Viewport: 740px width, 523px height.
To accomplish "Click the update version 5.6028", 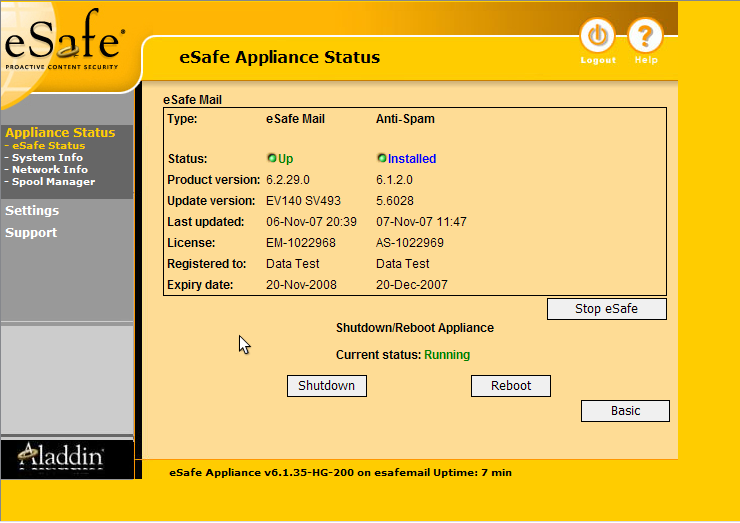I will [395, 201].
